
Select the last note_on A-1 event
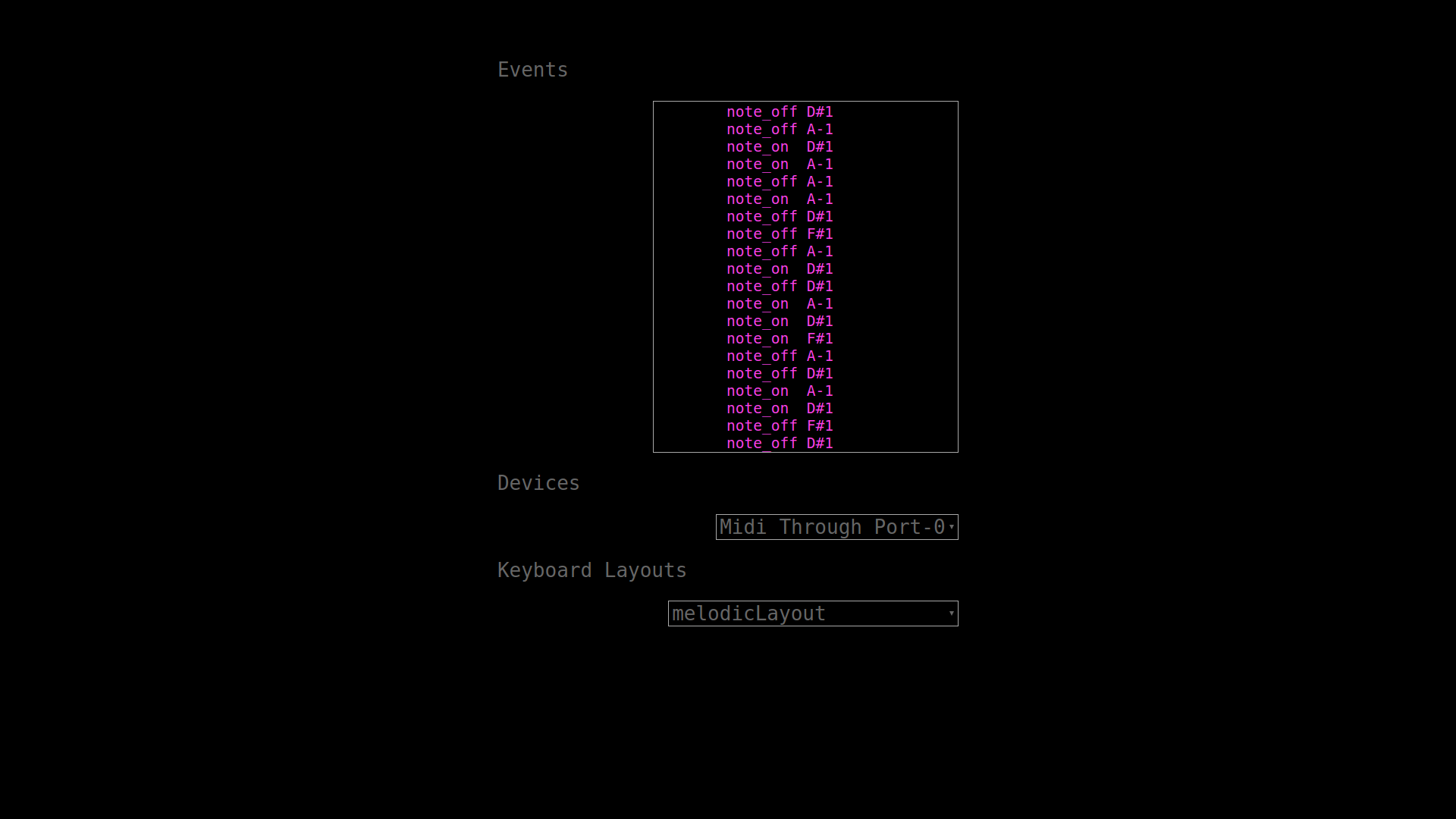click(780, 391)
